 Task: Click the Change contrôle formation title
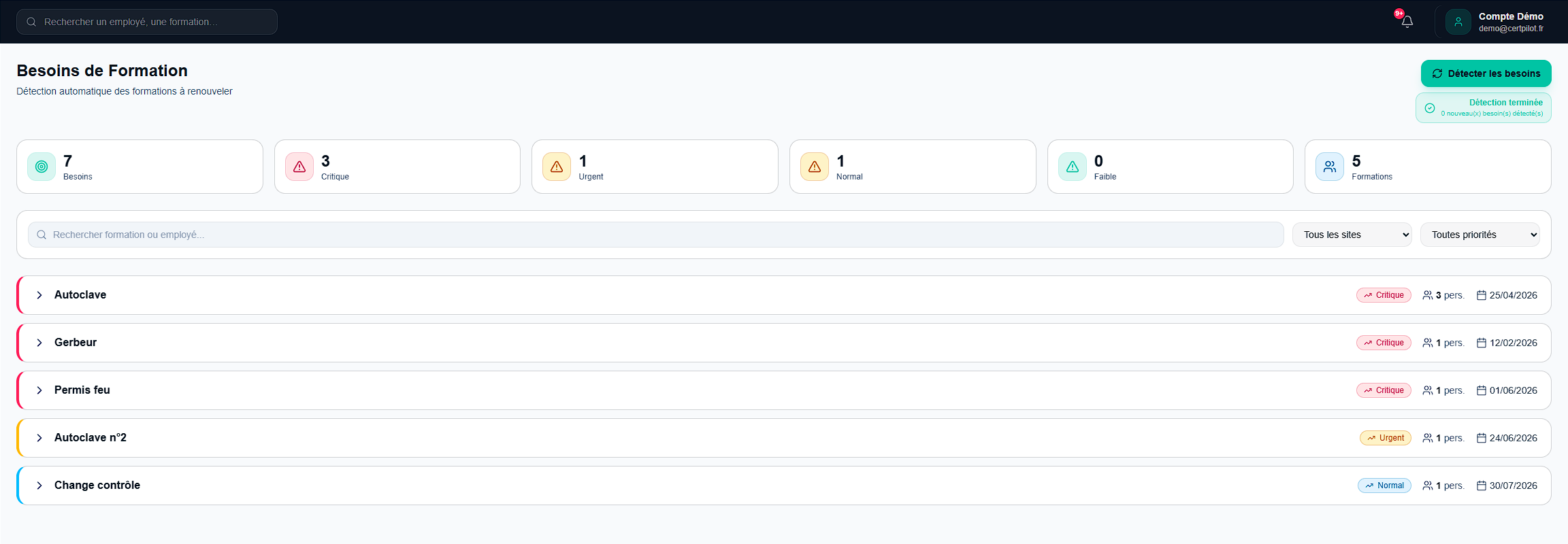(97, 486)
